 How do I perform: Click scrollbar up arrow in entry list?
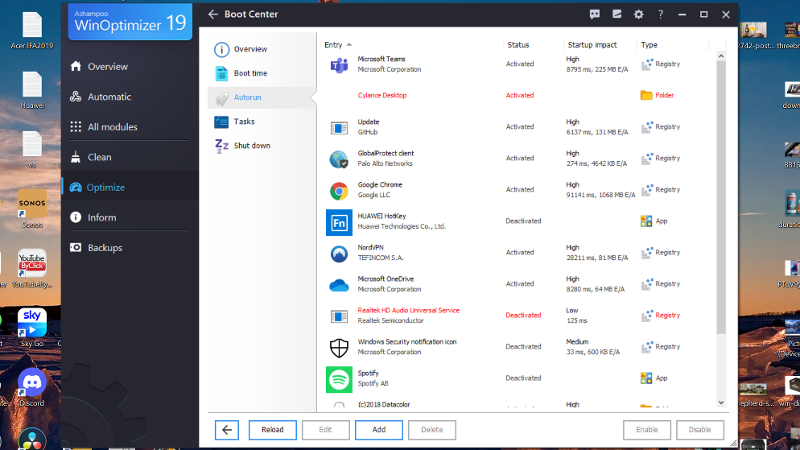click(x=721, y=56)
